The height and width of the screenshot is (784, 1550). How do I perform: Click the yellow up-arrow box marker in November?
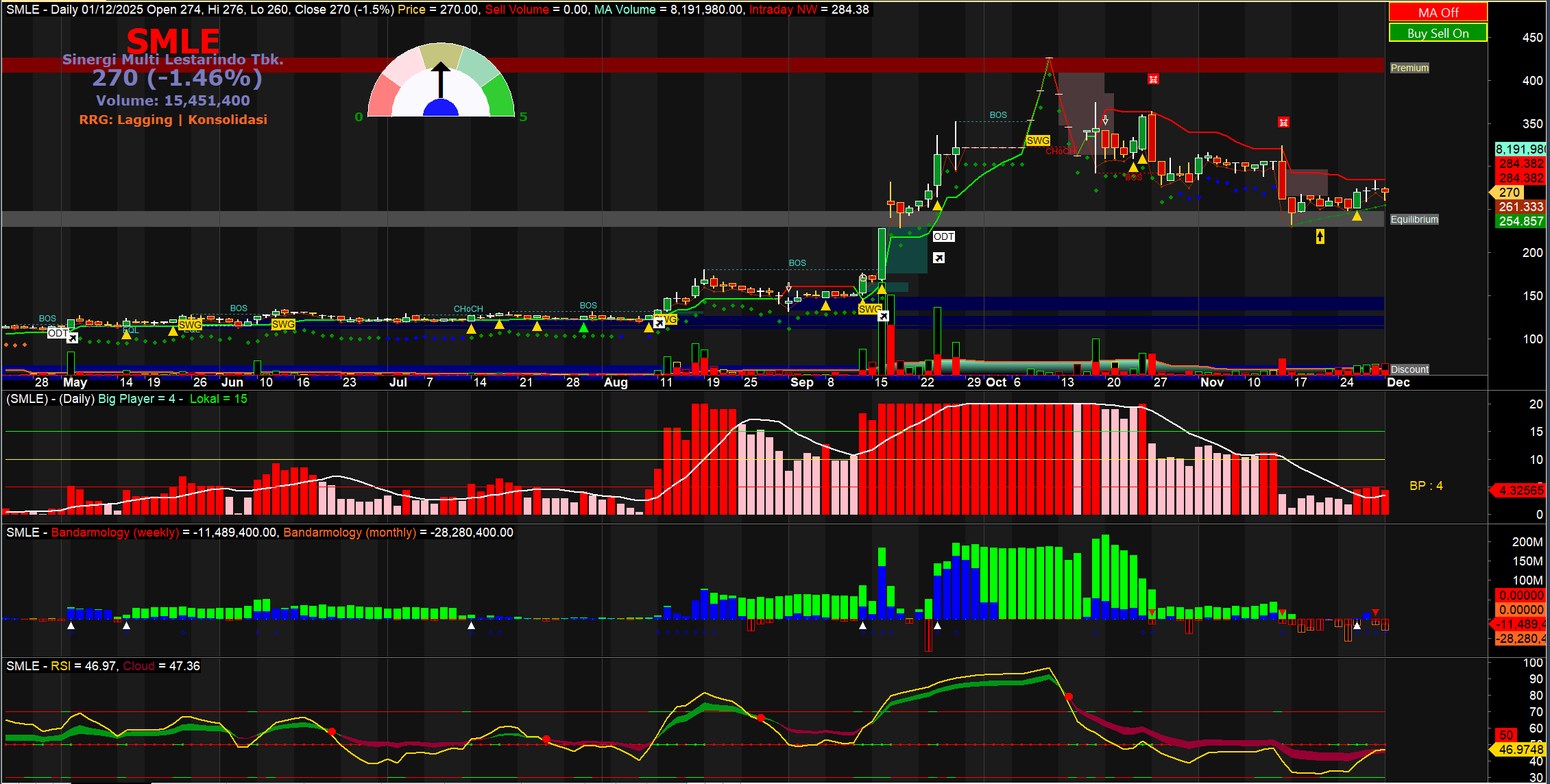[x=1320, y=236]
